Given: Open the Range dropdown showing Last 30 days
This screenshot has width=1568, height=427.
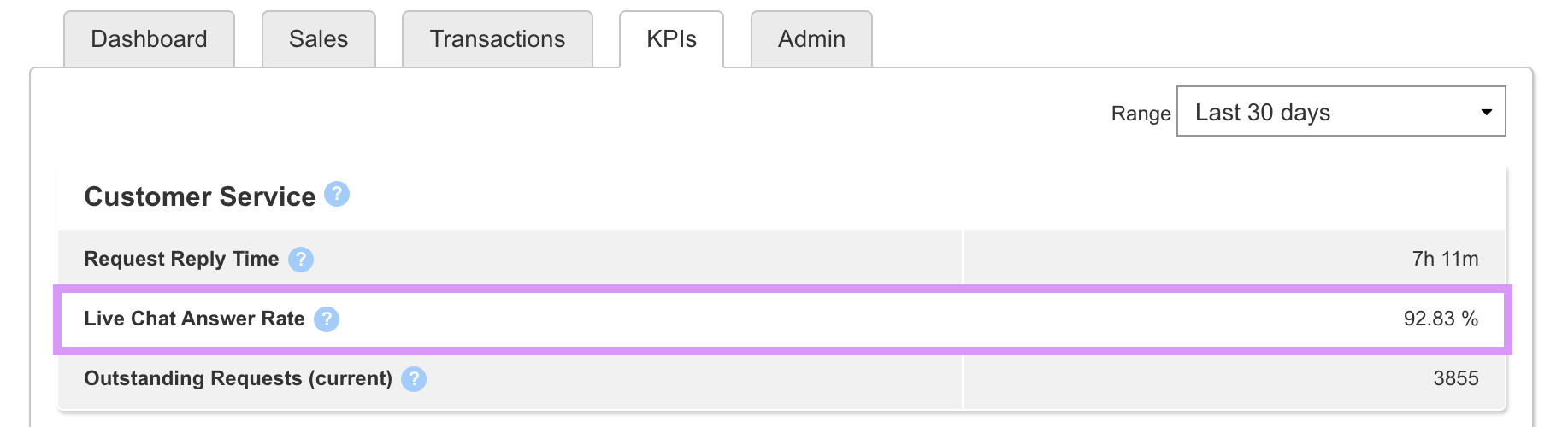Looking at the screenshot, I should click(1341, 111).
